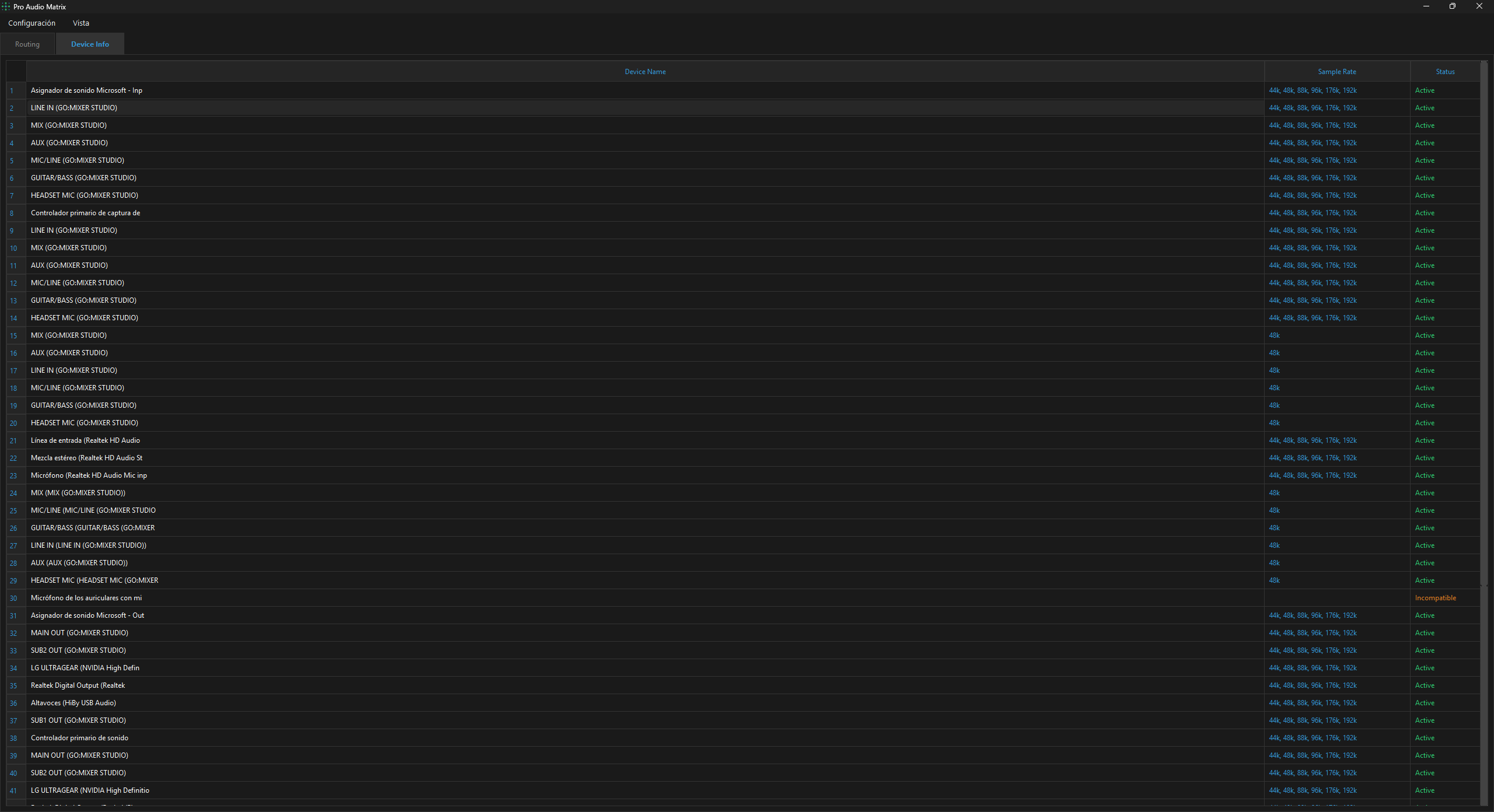Select Realtek Digital Output (Realtek row
Viewport: 1494px width, 812px height.
click(645, 685)
